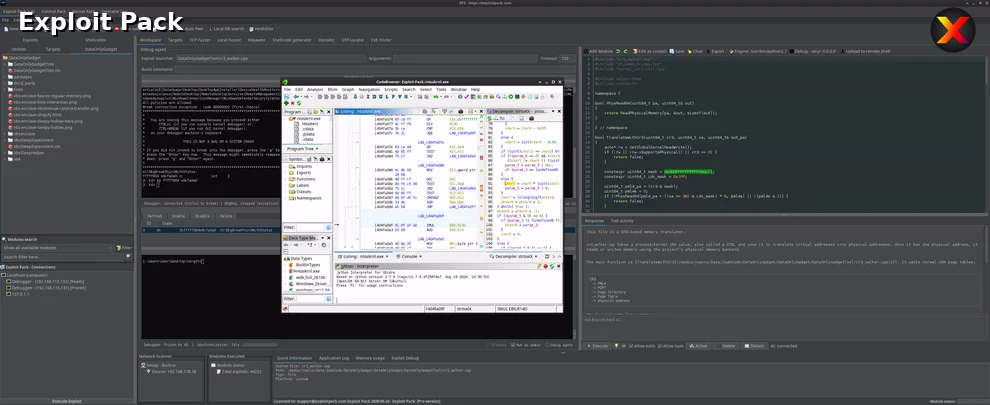Switch to TCP Fuzzer tab
This screenshot has height=405, width=990.
pyautogui.click(x=200, y=40)
